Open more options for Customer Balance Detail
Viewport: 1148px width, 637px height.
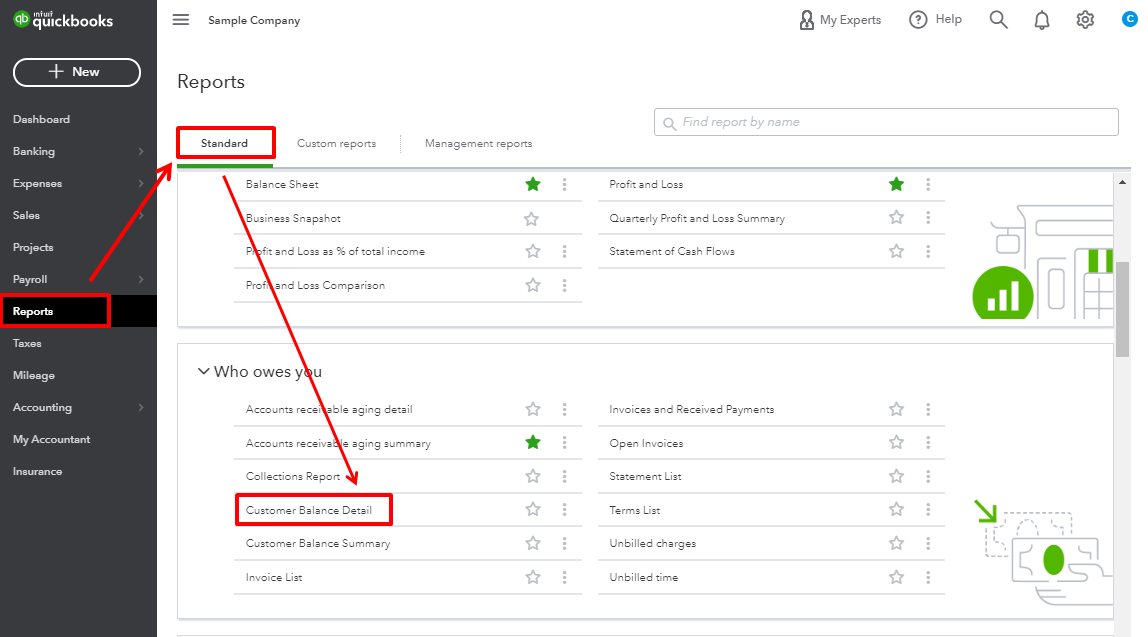(564, 510)
